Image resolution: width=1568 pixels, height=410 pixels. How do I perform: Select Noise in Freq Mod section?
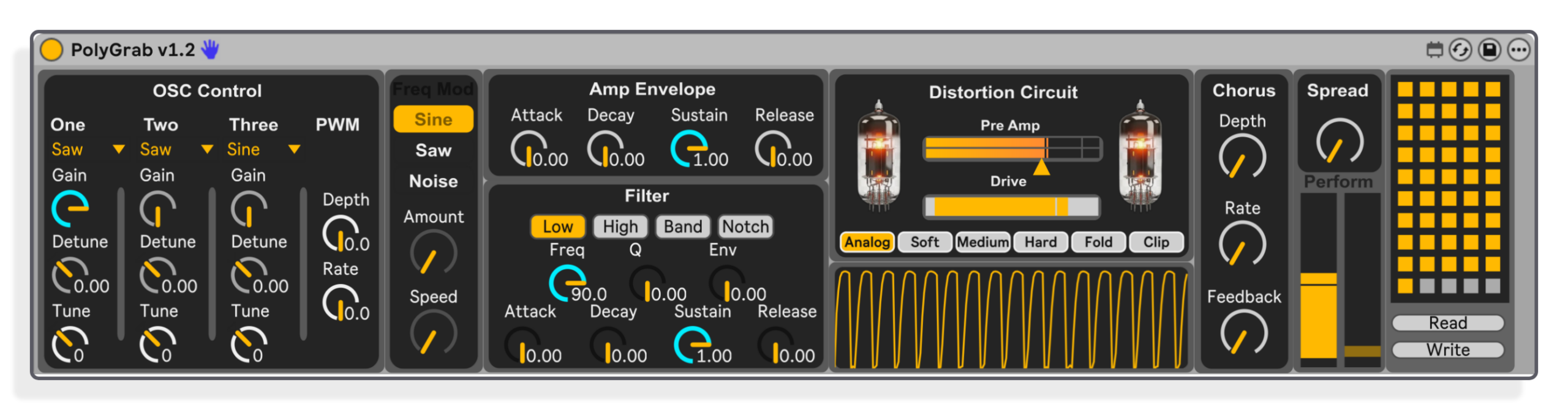pos(433,182)
